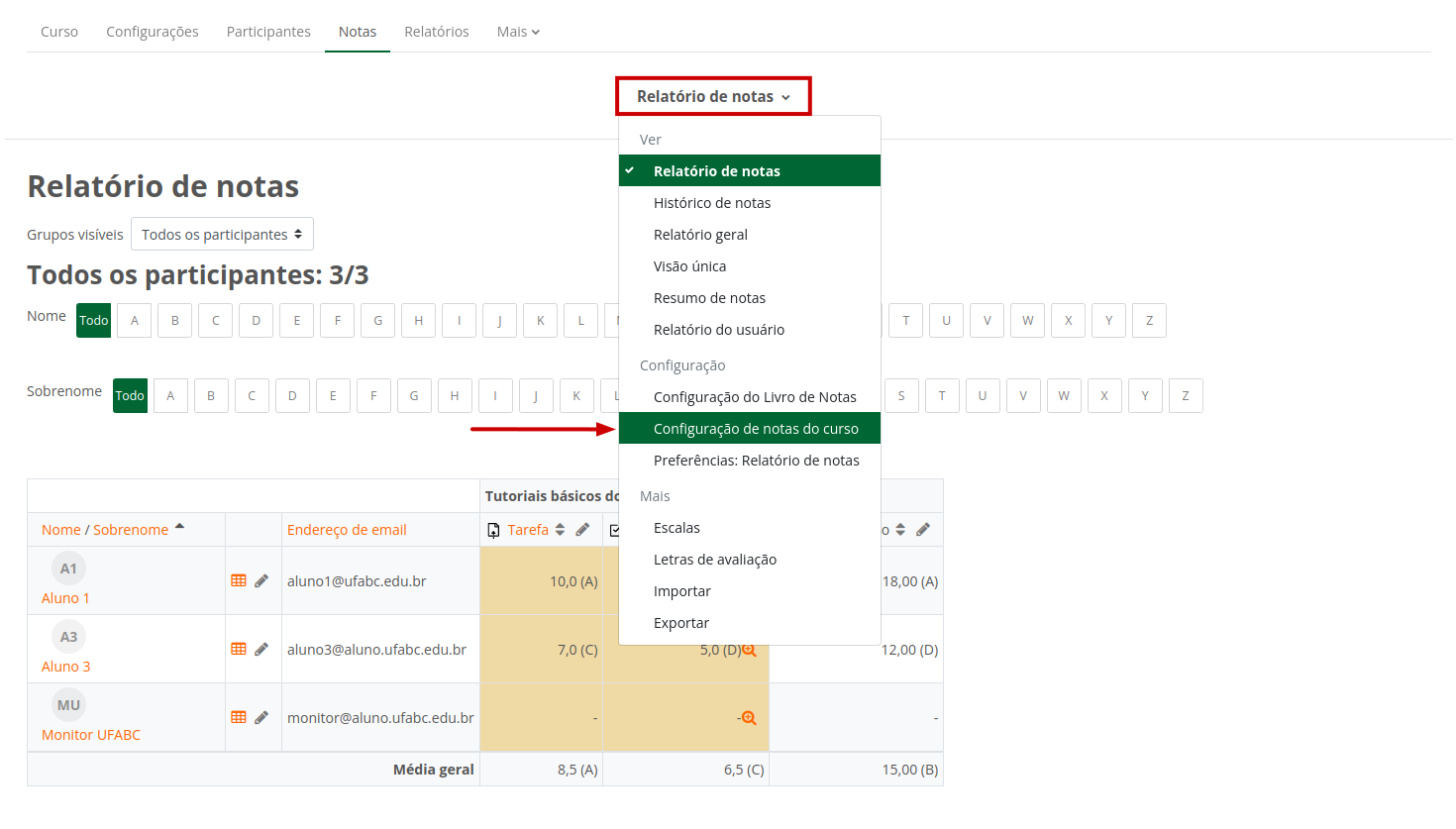Expand the 'Mais' navigation menu
1456x829 pixels.
click(x=518, y=32)
